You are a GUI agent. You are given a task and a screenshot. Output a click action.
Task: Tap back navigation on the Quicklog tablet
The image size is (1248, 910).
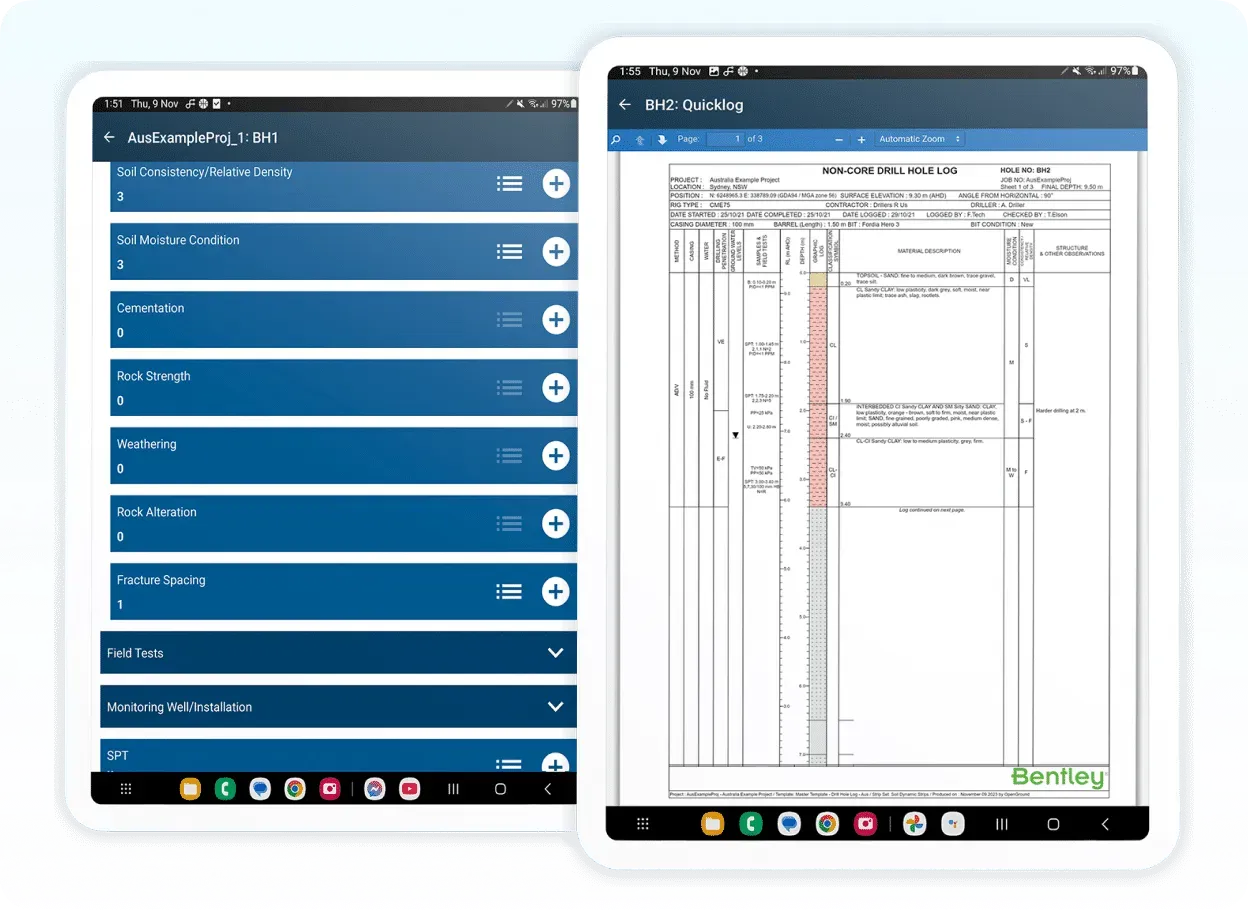tap(1105, 824)
